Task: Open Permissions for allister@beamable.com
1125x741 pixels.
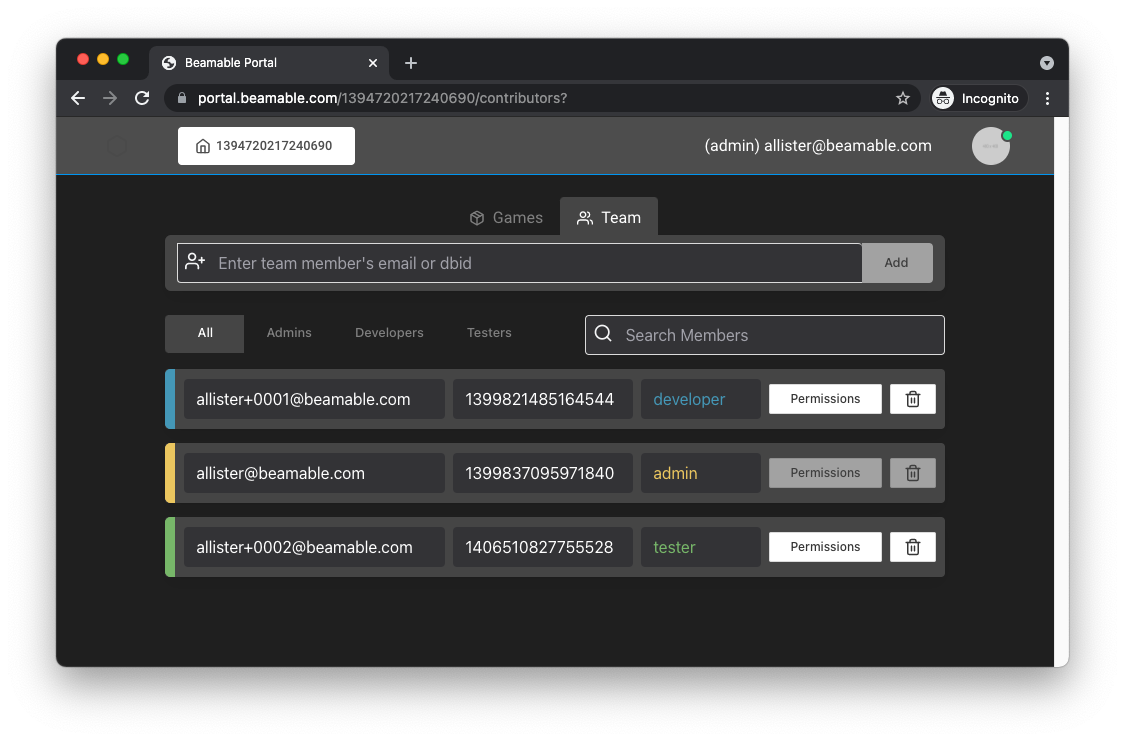Action: click(x=825, y=473)
